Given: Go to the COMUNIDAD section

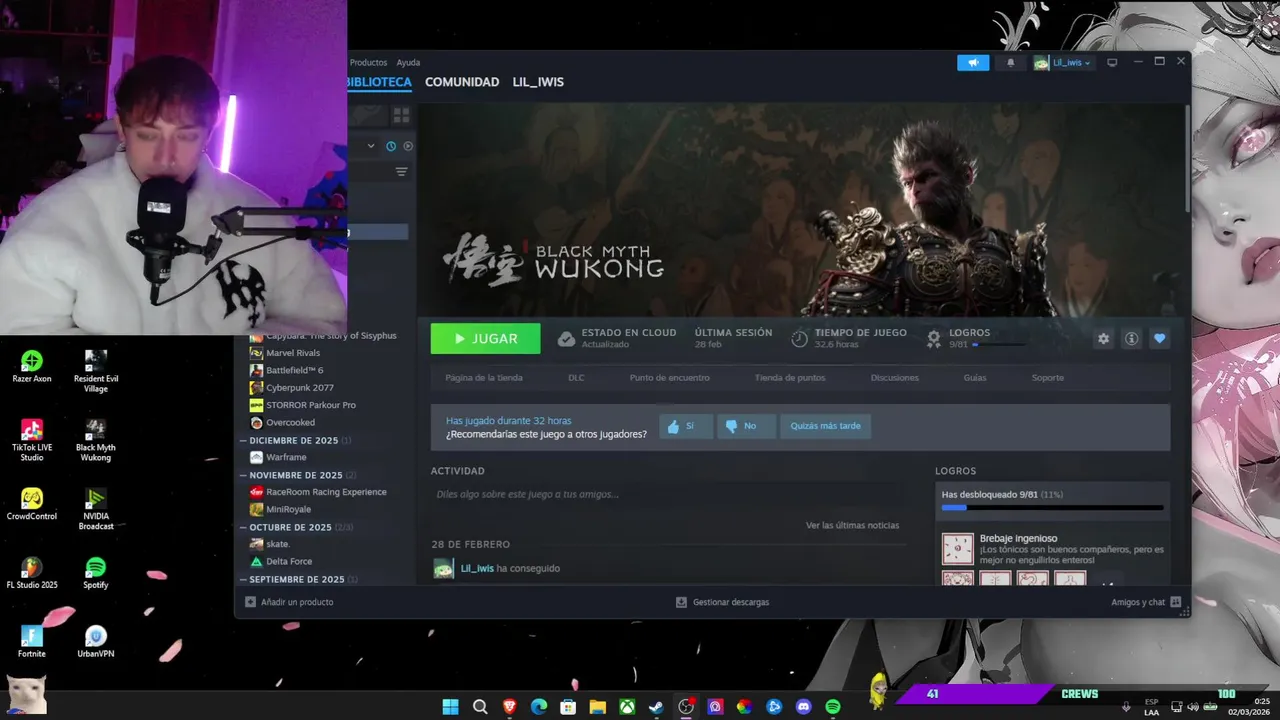Looking at the screenshot, I should (x=462, y=82).
